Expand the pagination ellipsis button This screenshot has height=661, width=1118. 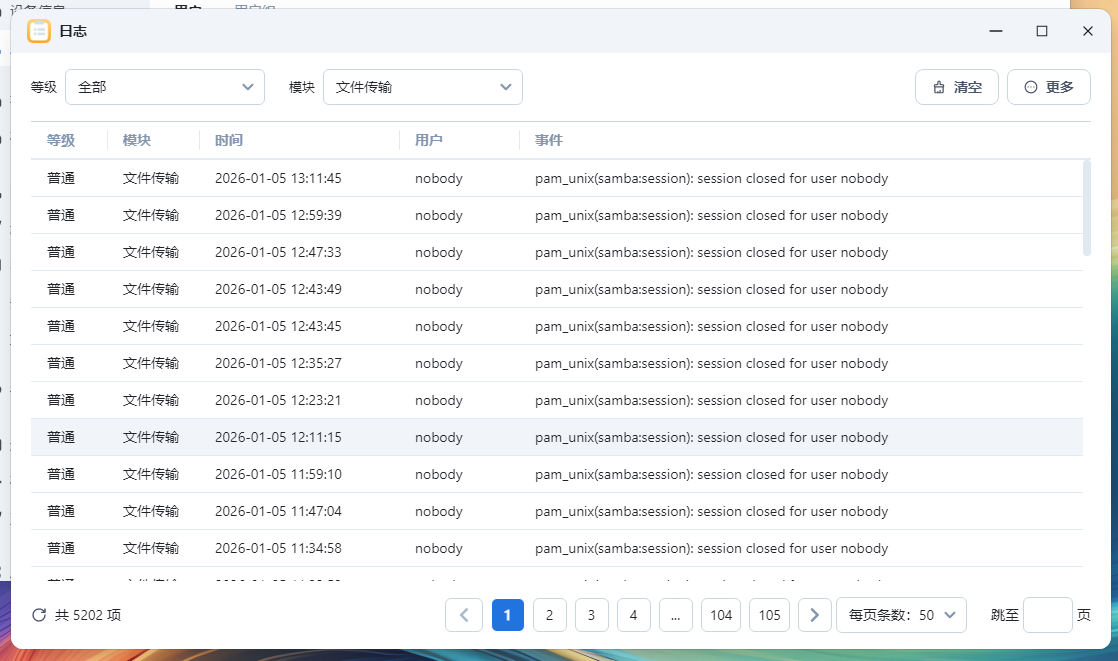tap(675, 615)
